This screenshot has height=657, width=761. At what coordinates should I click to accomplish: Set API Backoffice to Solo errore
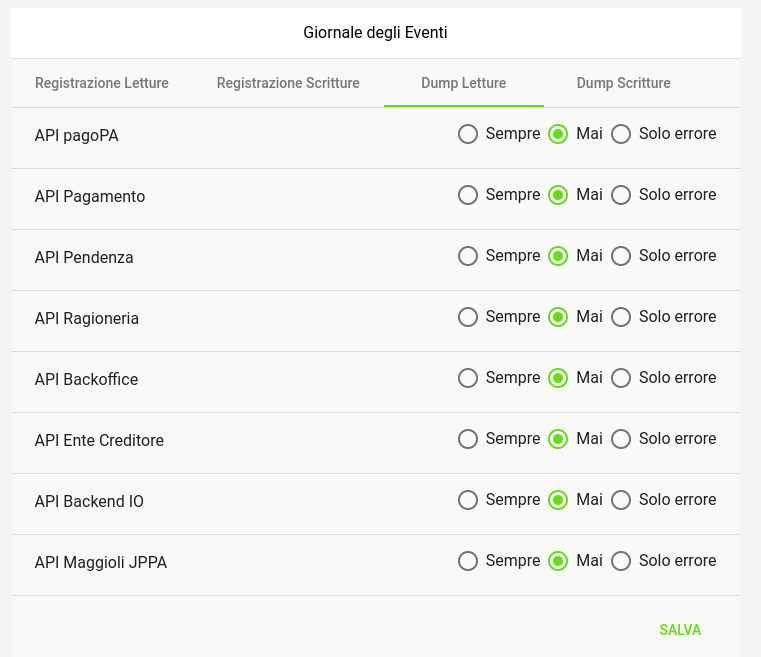point(621,378)
